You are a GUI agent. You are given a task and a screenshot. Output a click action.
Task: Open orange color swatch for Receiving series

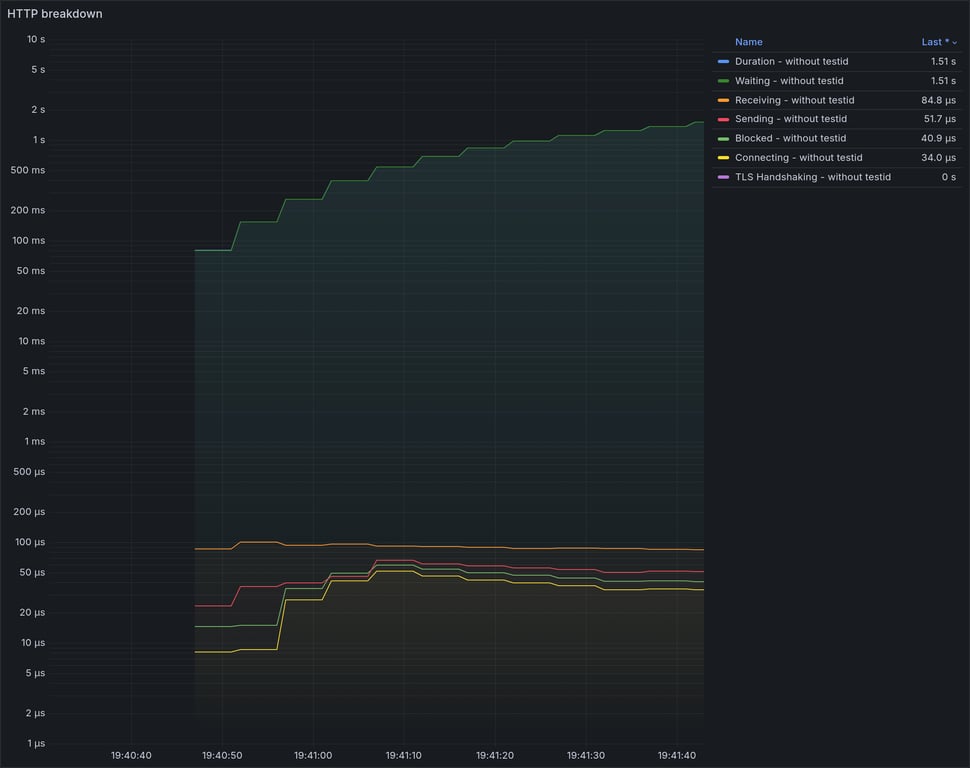coord(723,100)
